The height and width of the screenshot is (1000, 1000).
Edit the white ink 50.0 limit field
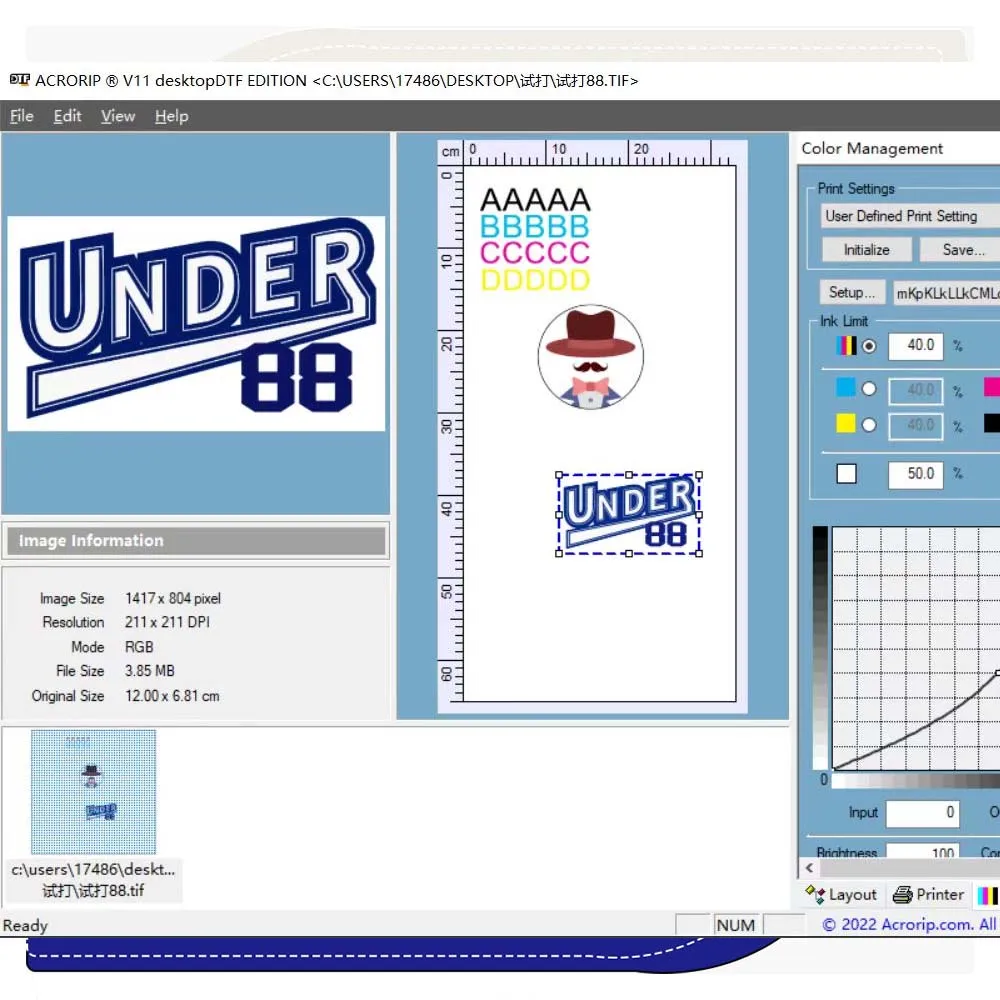(916, 474)
